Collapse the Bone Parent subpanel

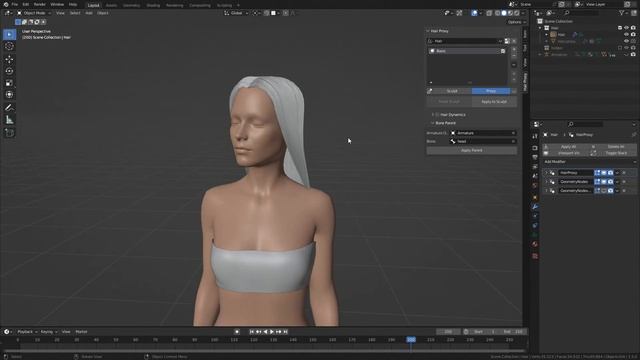(x=433, y=123)
